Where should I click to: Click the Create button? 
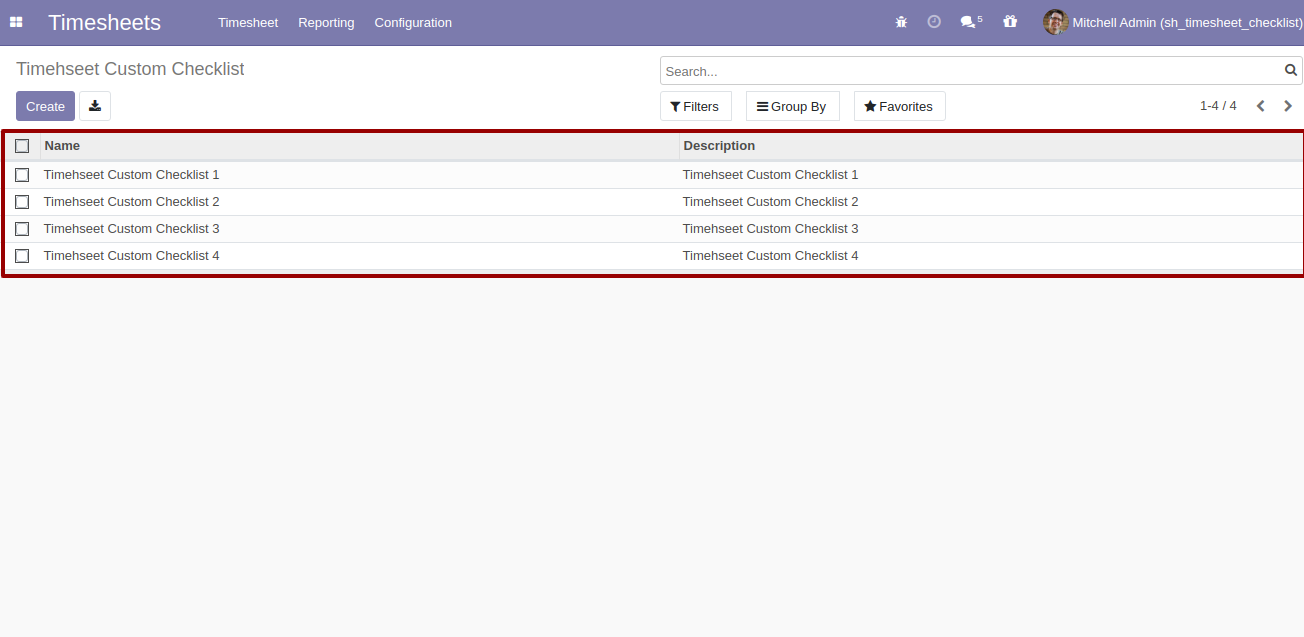coord(45,106)
